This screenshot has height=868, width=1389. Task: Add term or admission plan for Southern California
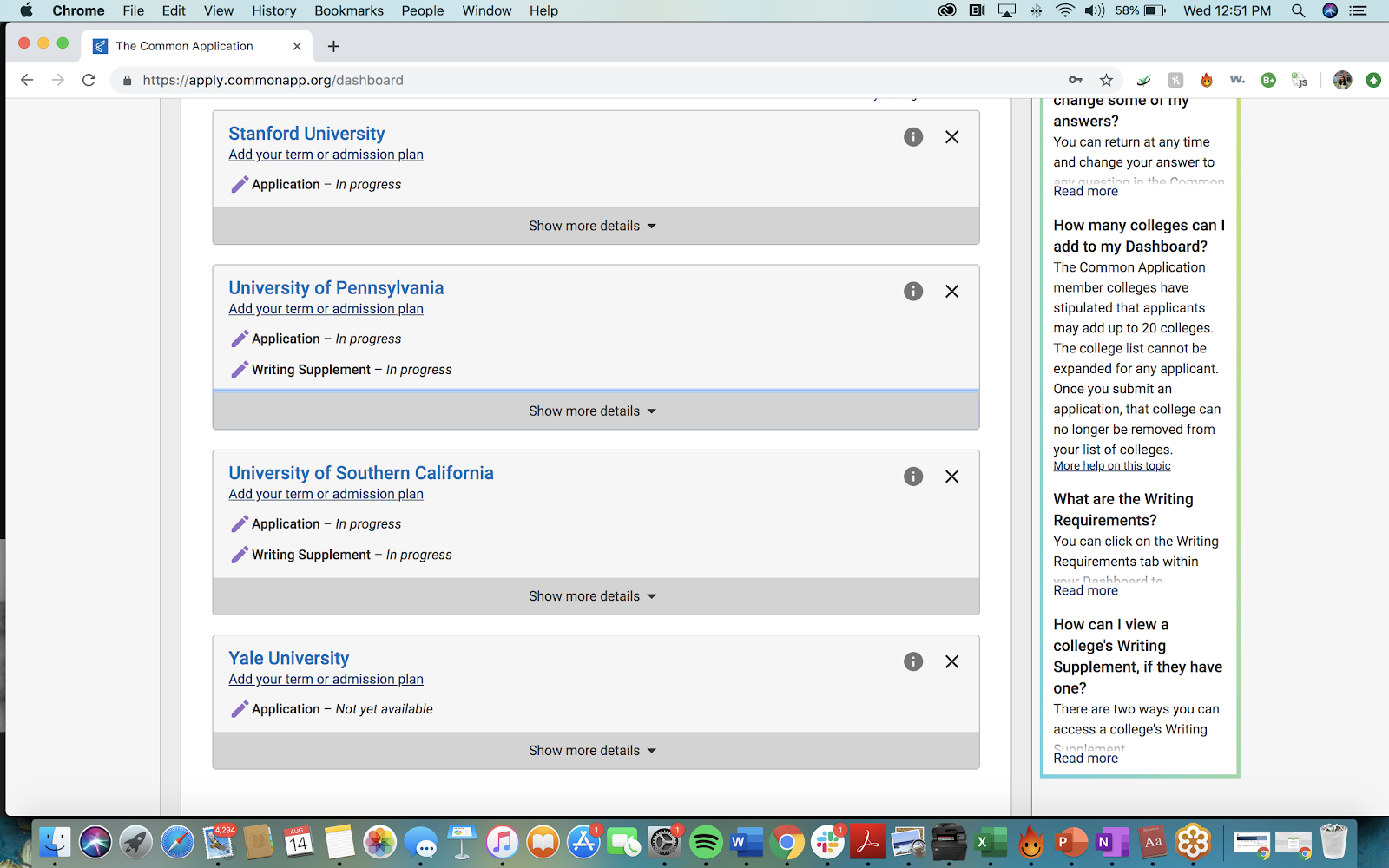pos(326,494)
